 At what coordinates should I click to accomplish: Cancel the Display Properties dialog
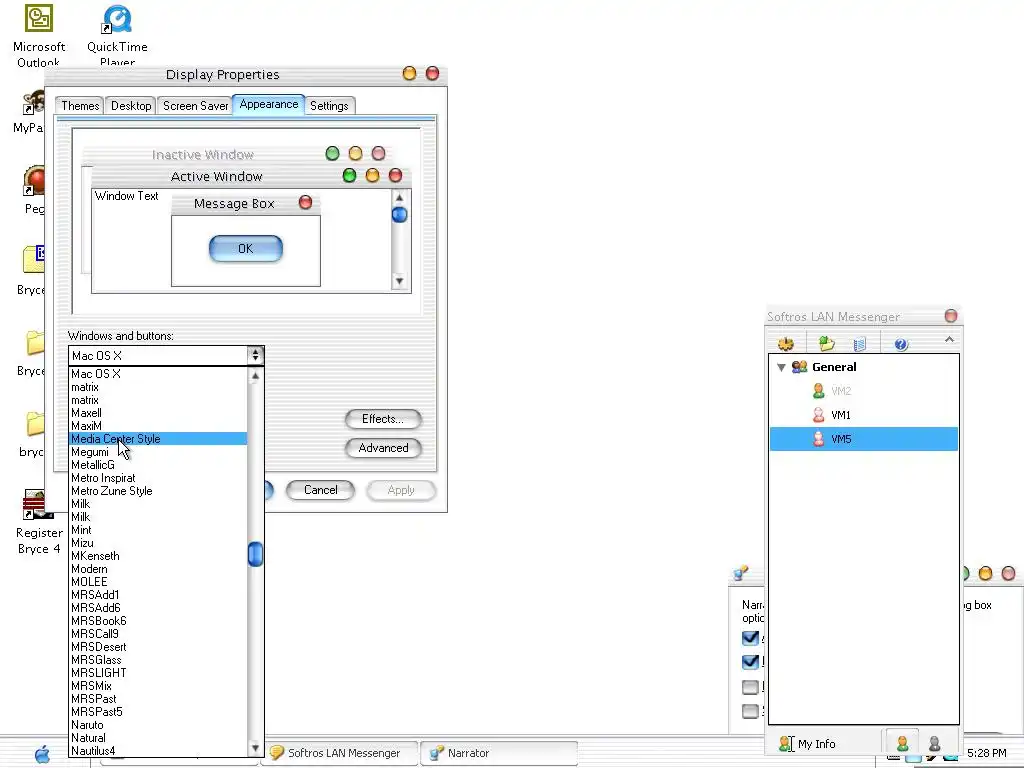(x=321, y=490)
